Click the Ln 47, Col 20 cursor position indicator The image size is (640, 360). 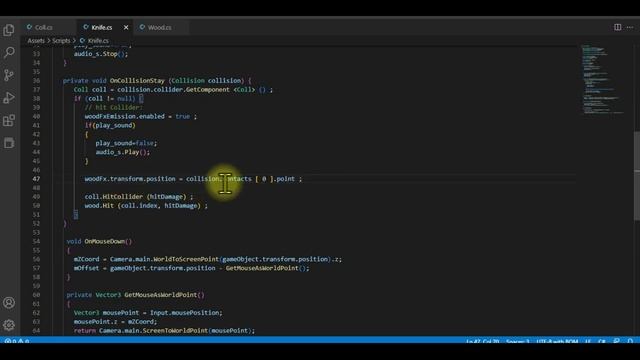click(482, 341)
